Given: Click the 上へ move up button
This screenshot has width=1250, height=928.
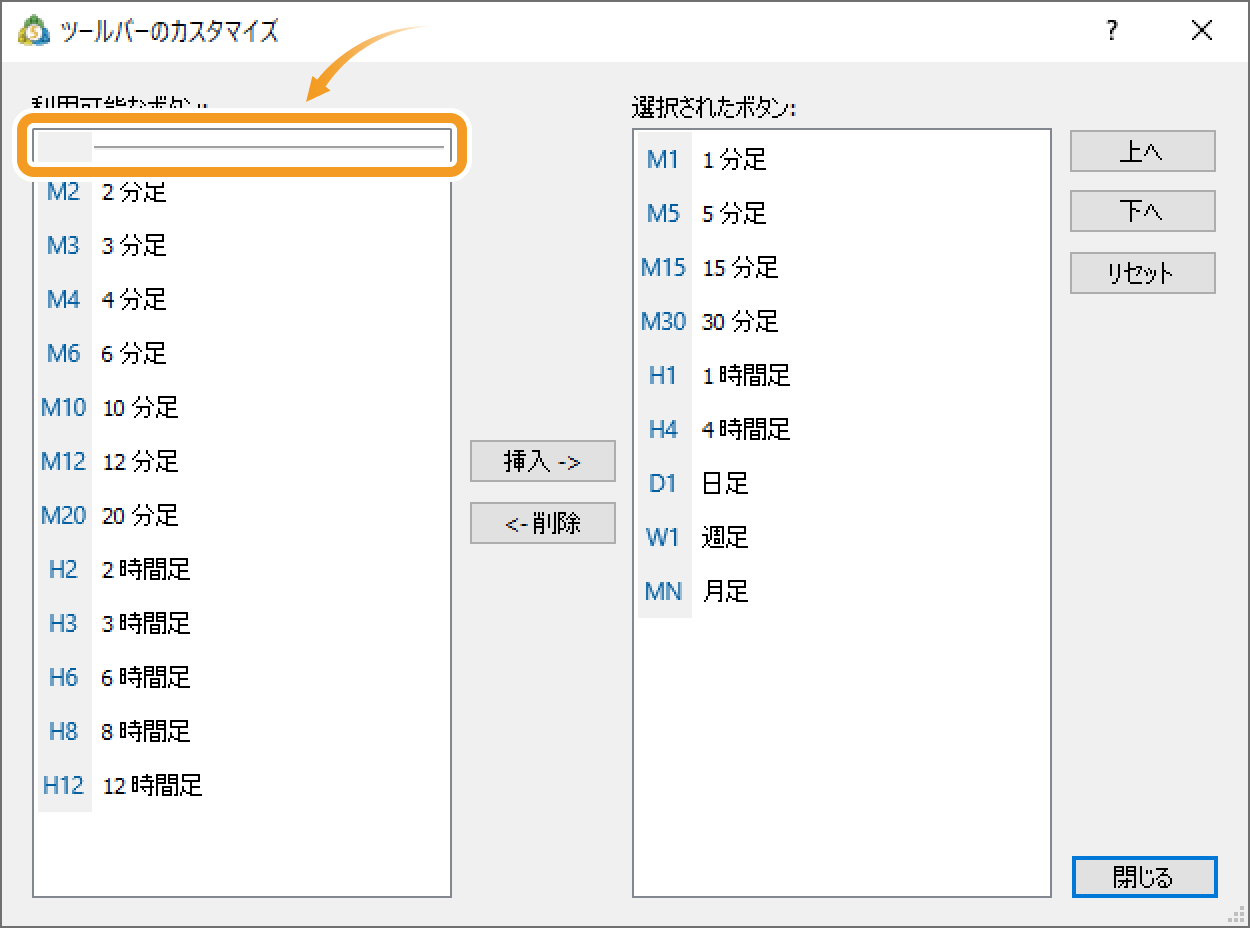Looking at the screenshot, I should [1143, 151].
